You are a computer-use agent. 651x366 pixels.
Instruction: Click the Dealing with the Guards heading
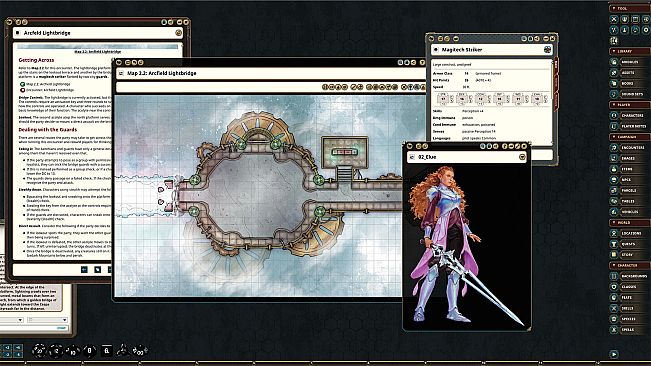pyautogui.click(x=48, y=129)
